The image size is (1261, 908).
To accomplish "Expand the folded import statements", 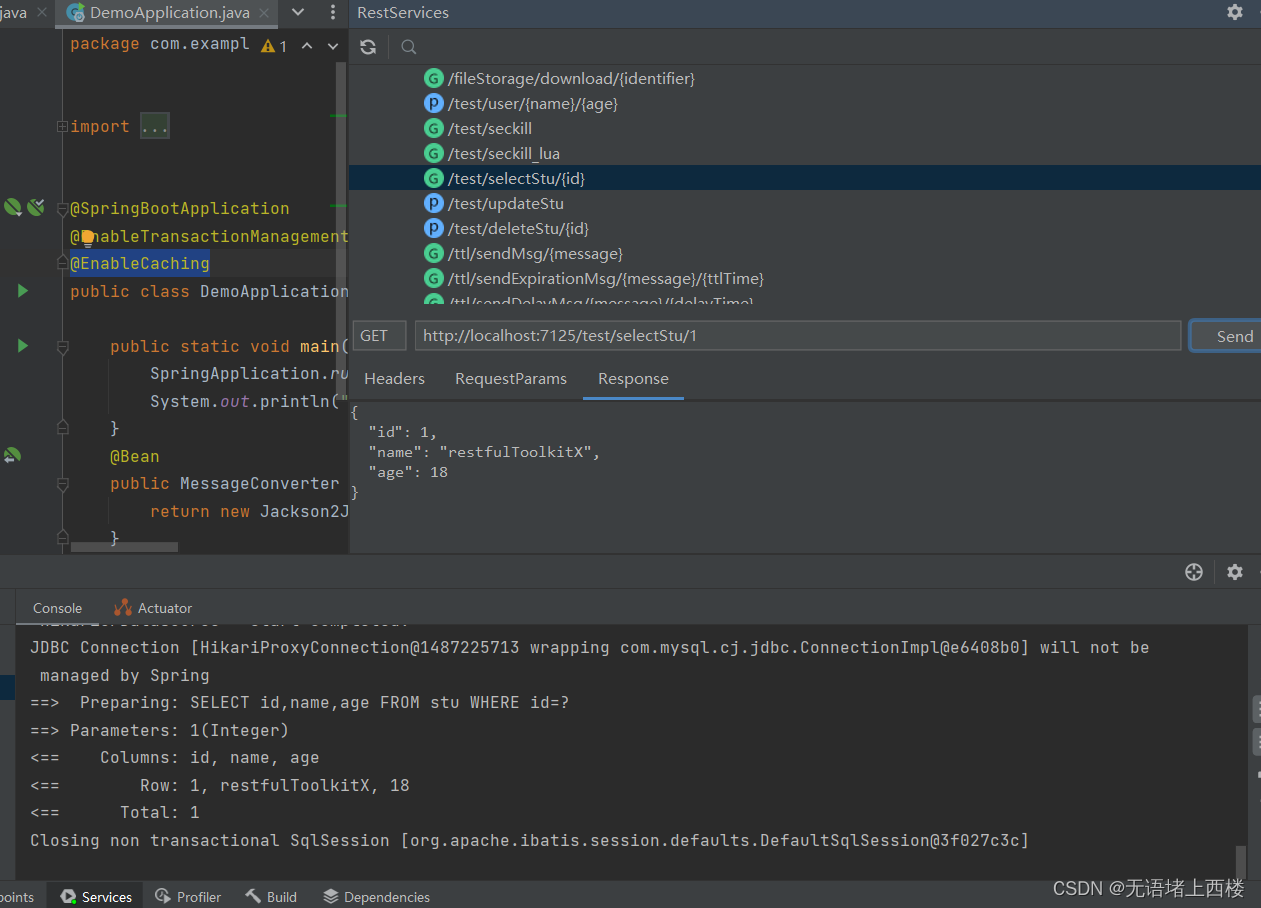I will pyautogui.click(x=153, y=125).
